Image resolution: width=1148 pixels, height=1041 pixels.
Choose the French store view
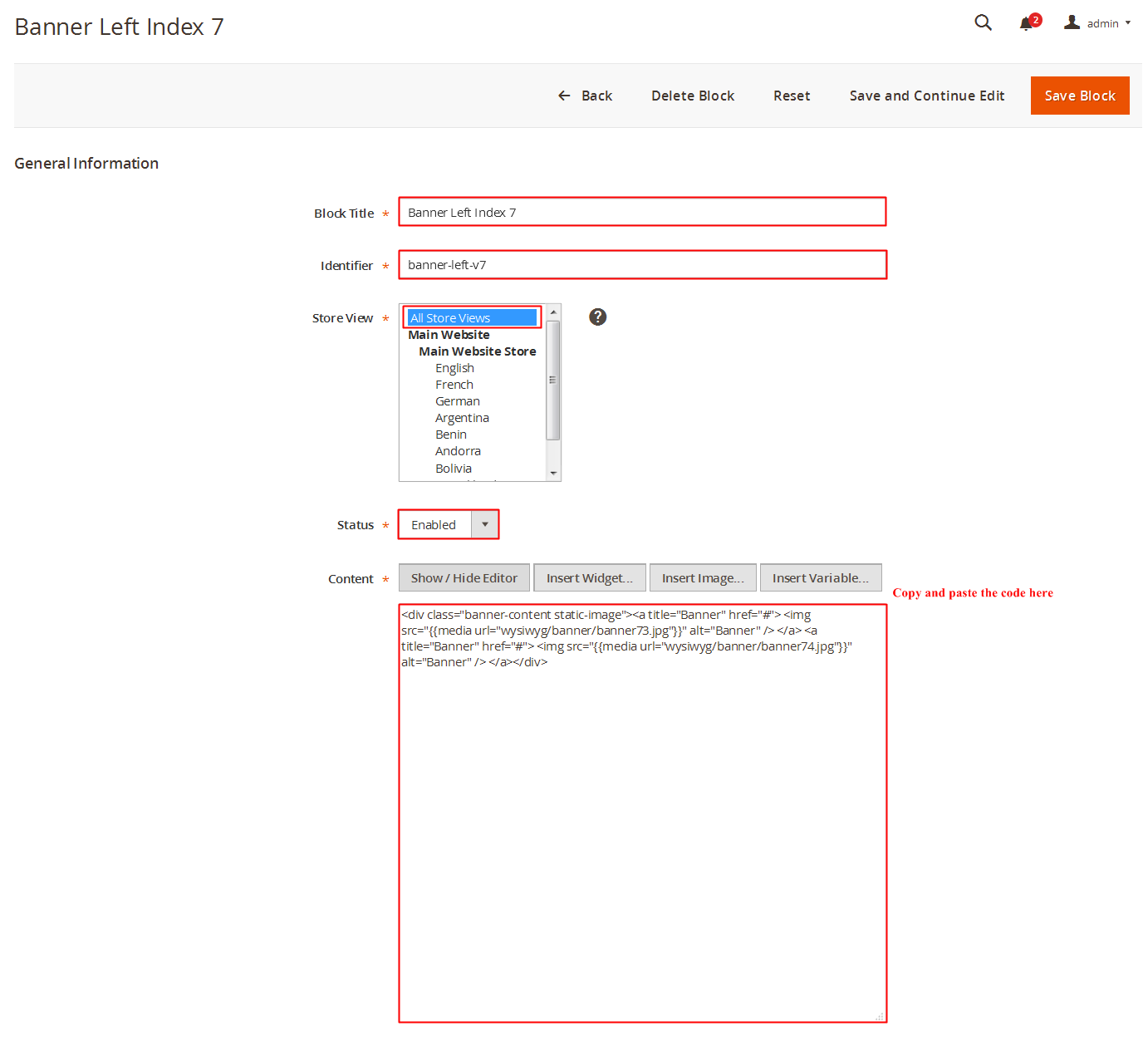coord(454,385)
